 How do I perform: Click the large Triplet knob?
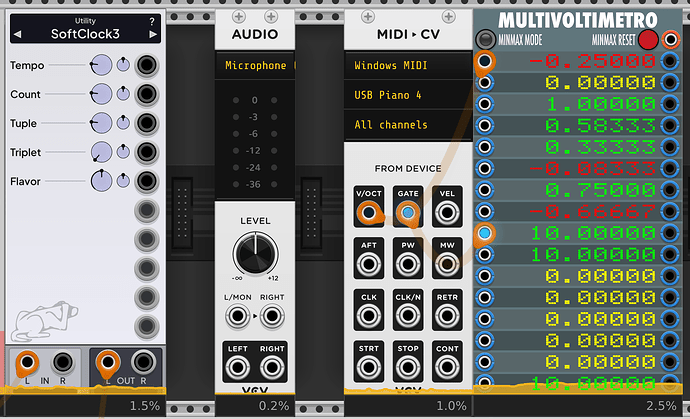click(x=101, y=152)
